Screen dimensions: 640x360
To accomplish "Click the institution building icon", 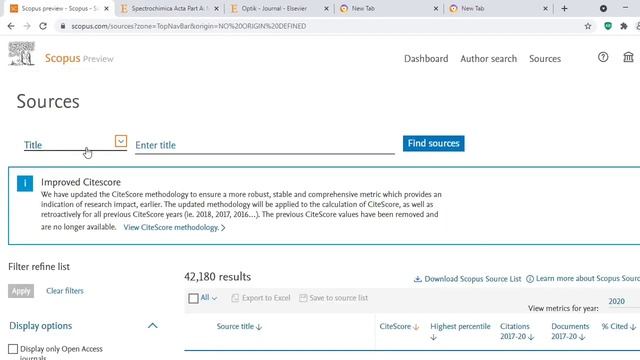I will tap(628, 57).
